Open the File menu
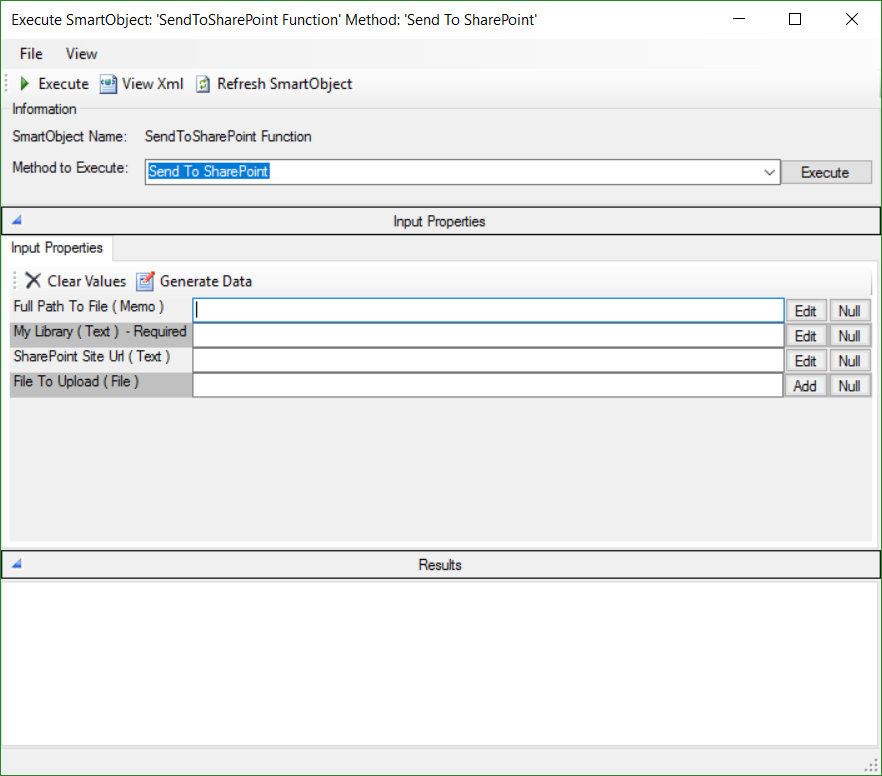This screenshot has height=776, width=882. tap(30, 54)
